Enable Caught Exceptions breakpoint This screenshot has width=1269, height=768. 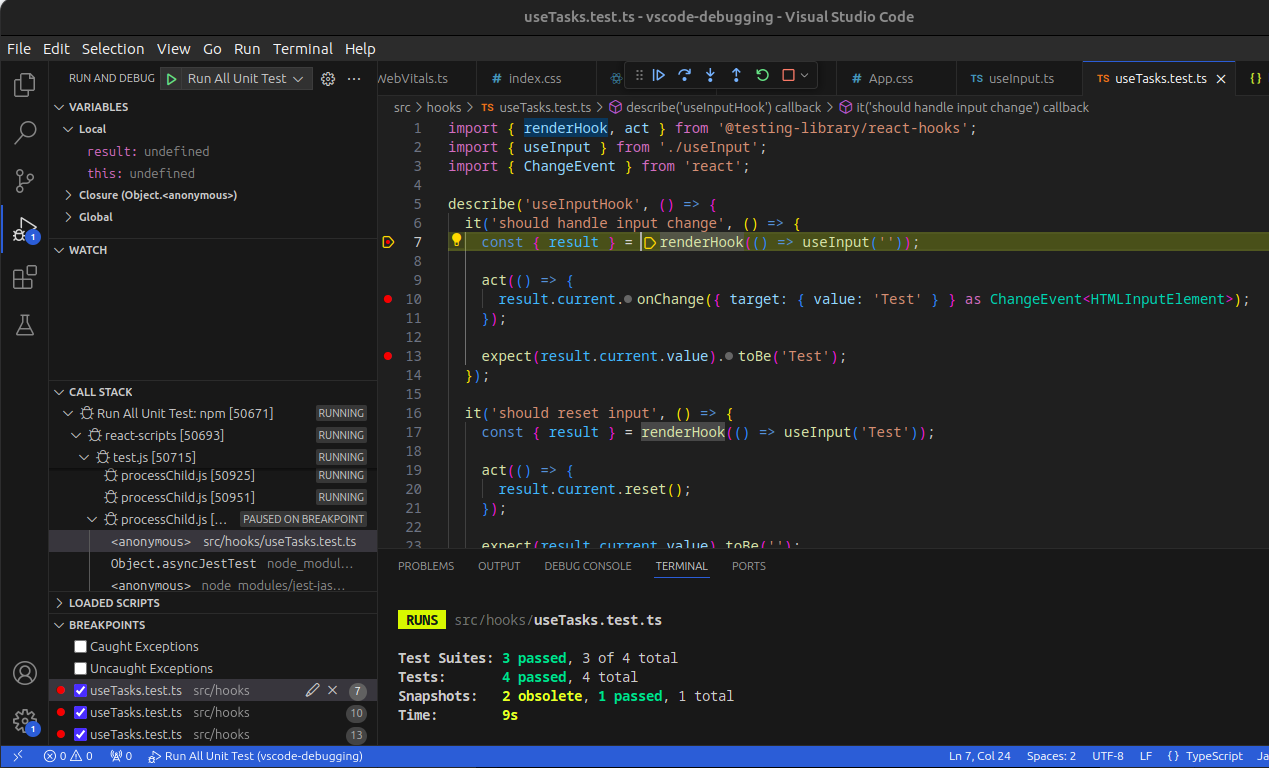[81, 647]
